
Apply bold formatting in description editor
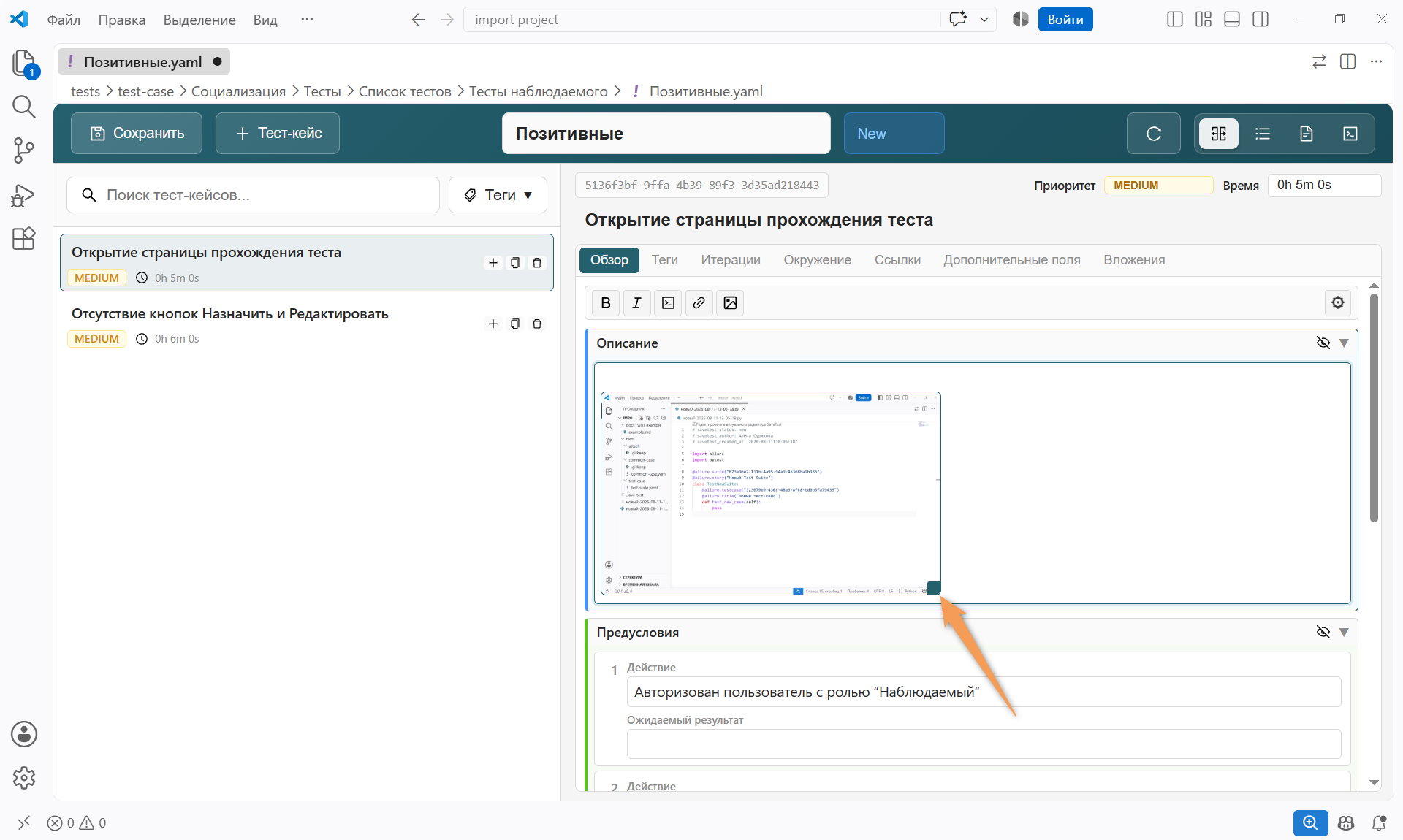606,303
